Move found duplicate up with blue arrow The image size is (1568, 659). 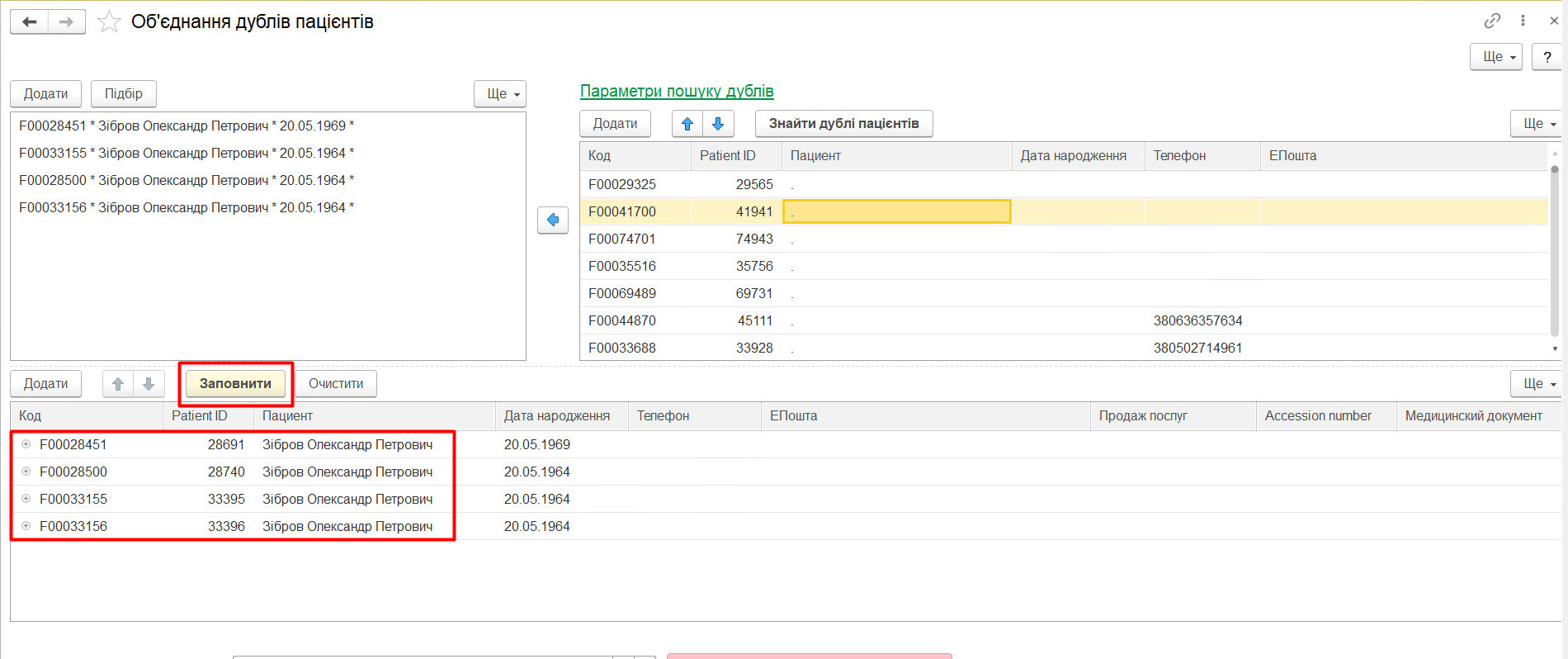click(x=687, y=124)
